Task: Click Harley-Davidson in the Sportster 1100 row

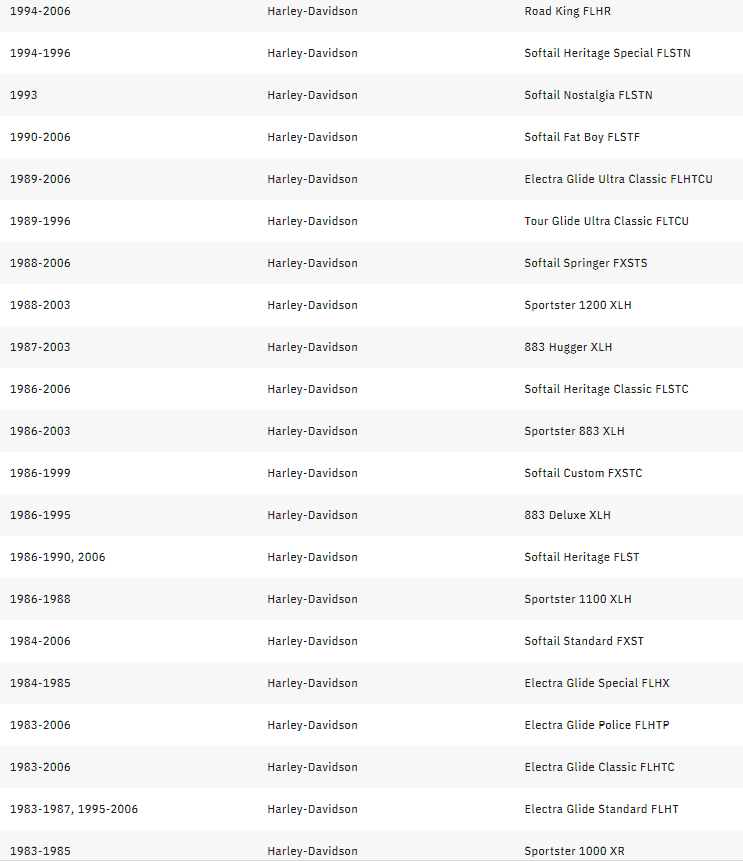Action: 312,599
